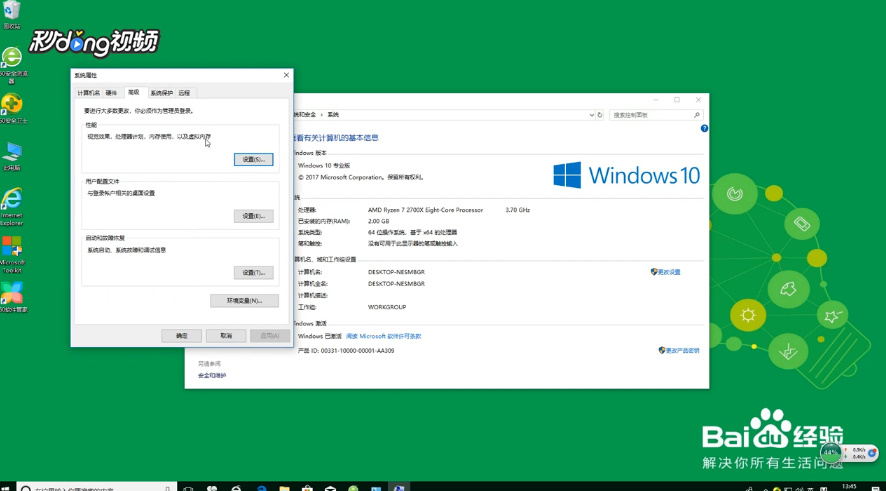Close the System Properties dialog
The height and width of the screenshot is (491, 886).
point(286,75)
